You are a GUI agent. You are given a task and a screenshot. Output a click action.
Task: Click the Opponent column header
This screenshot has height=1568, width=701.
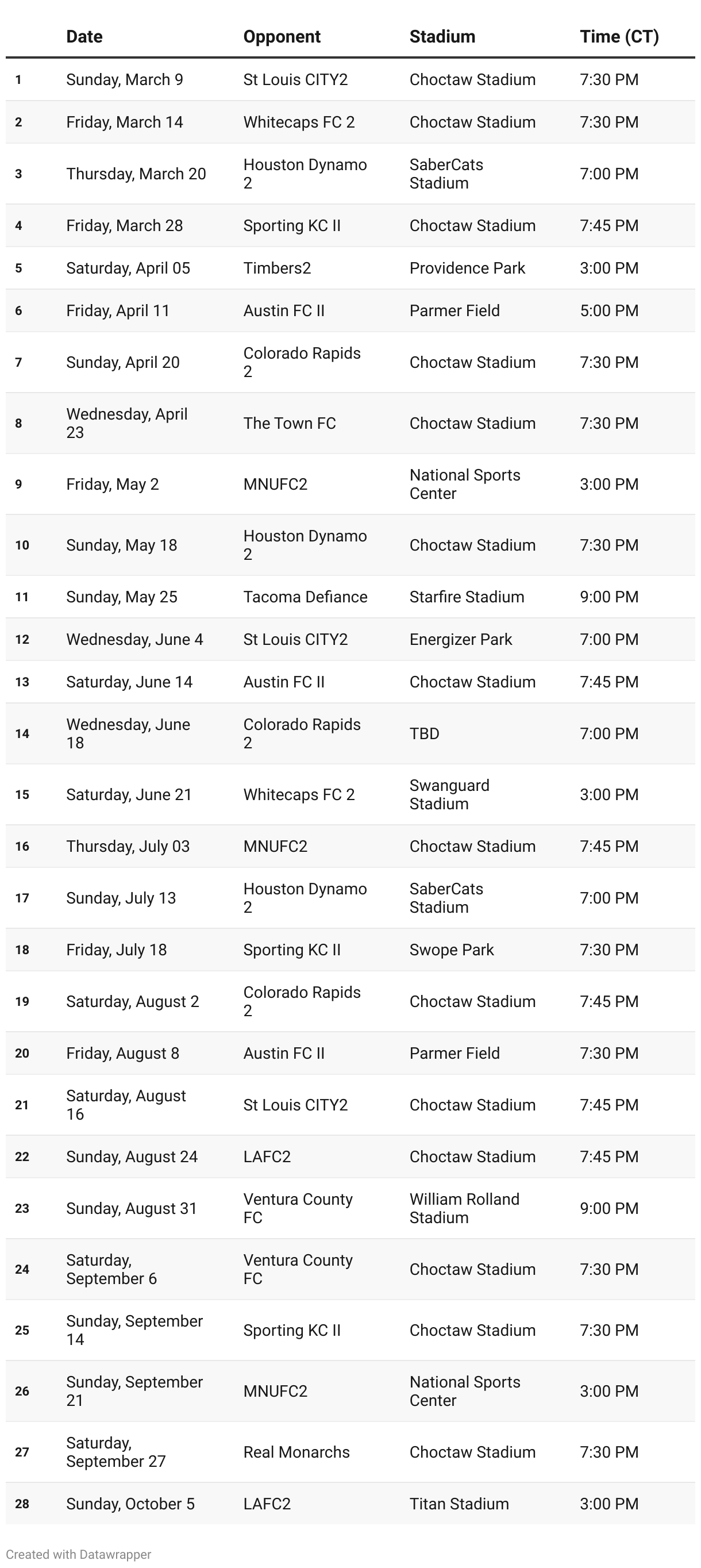282,37
